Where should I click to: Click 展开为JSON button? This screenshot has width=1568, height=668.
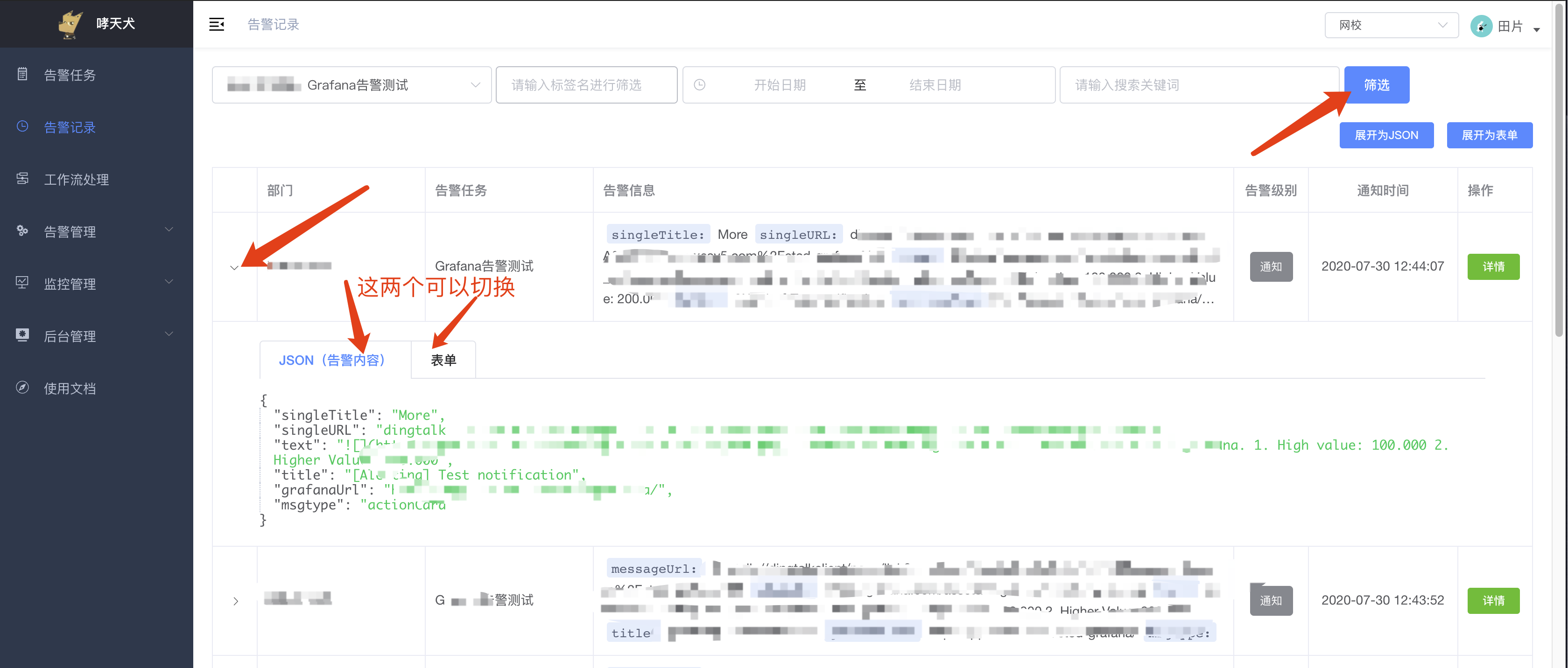[x=1386, y=135]
